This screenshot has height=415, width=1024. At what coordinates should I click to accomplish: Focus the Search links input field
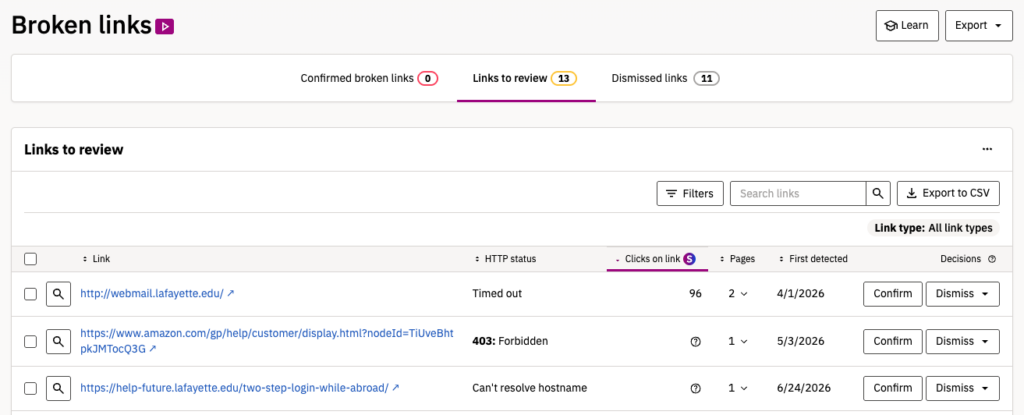(798, 193)
